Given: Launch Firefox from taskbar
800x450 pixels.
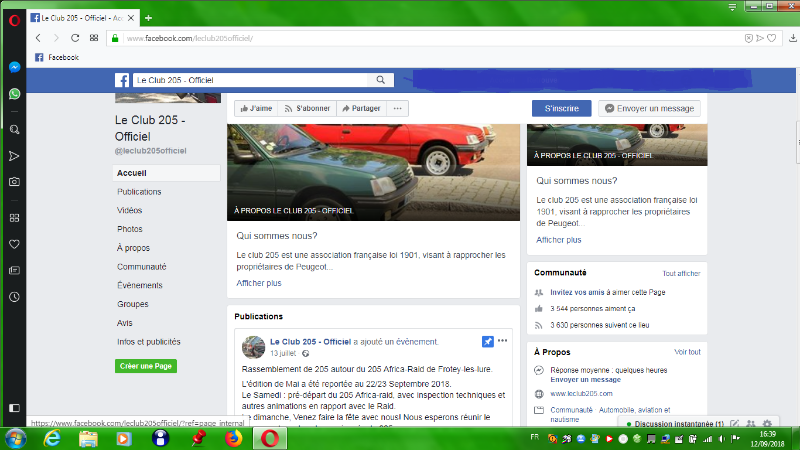Looking at the screenshot, I should [x=234, y=438].
